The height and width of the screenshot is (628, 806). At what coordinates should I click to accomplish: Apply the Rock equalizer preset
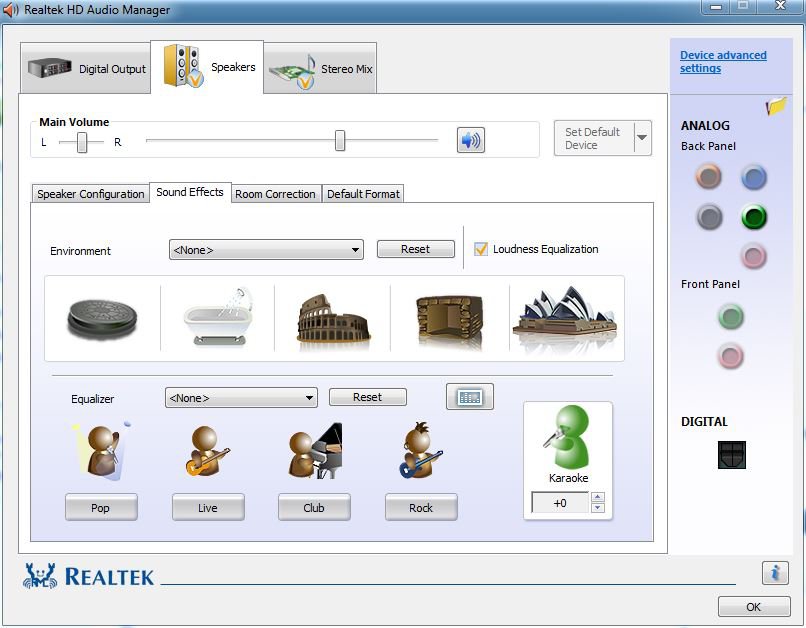coord(421,507)
